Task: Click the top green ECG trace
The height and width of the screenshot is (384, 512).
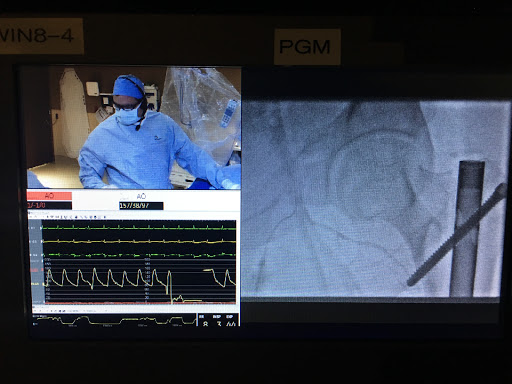Action: click(139, 228)
